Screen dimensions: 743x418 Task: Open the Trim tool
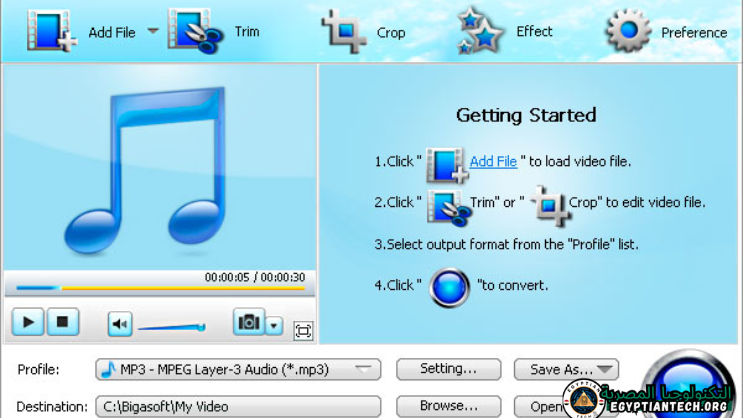[x=190, y=31]
